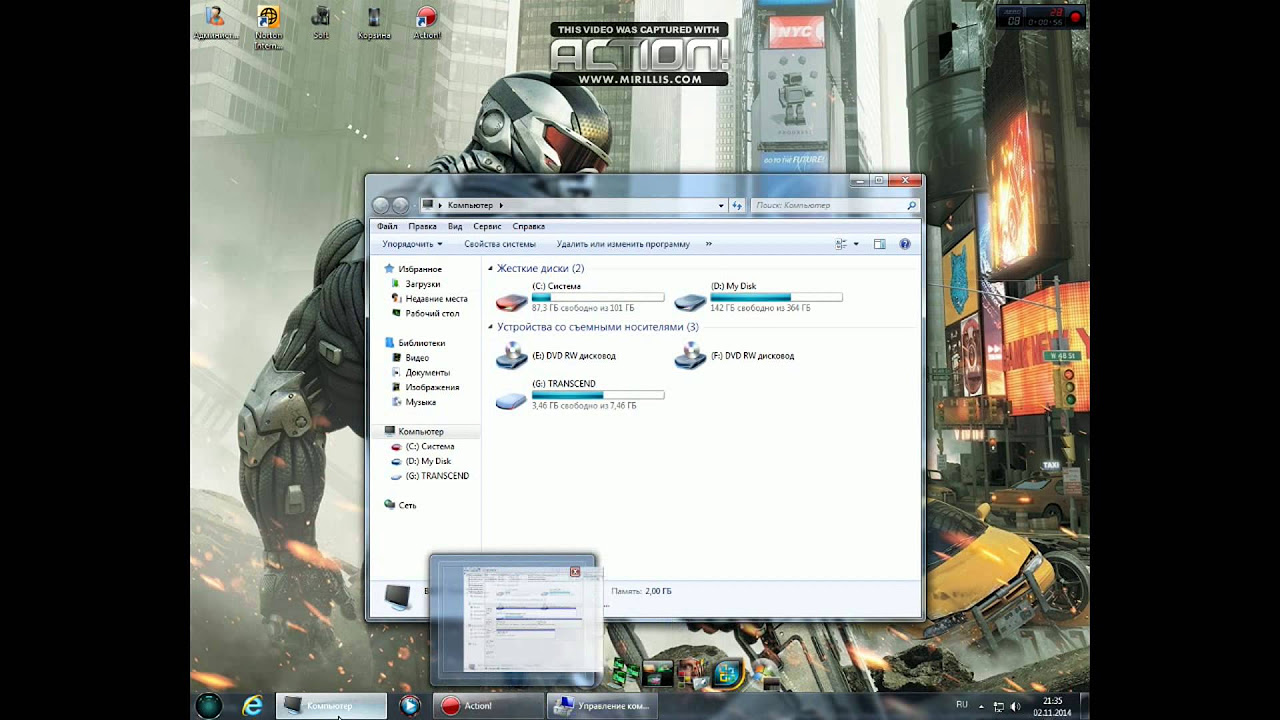The image size is (1280, 720).
Task: Open the (D:) My Disk drive icon
Action: [690, 301]
